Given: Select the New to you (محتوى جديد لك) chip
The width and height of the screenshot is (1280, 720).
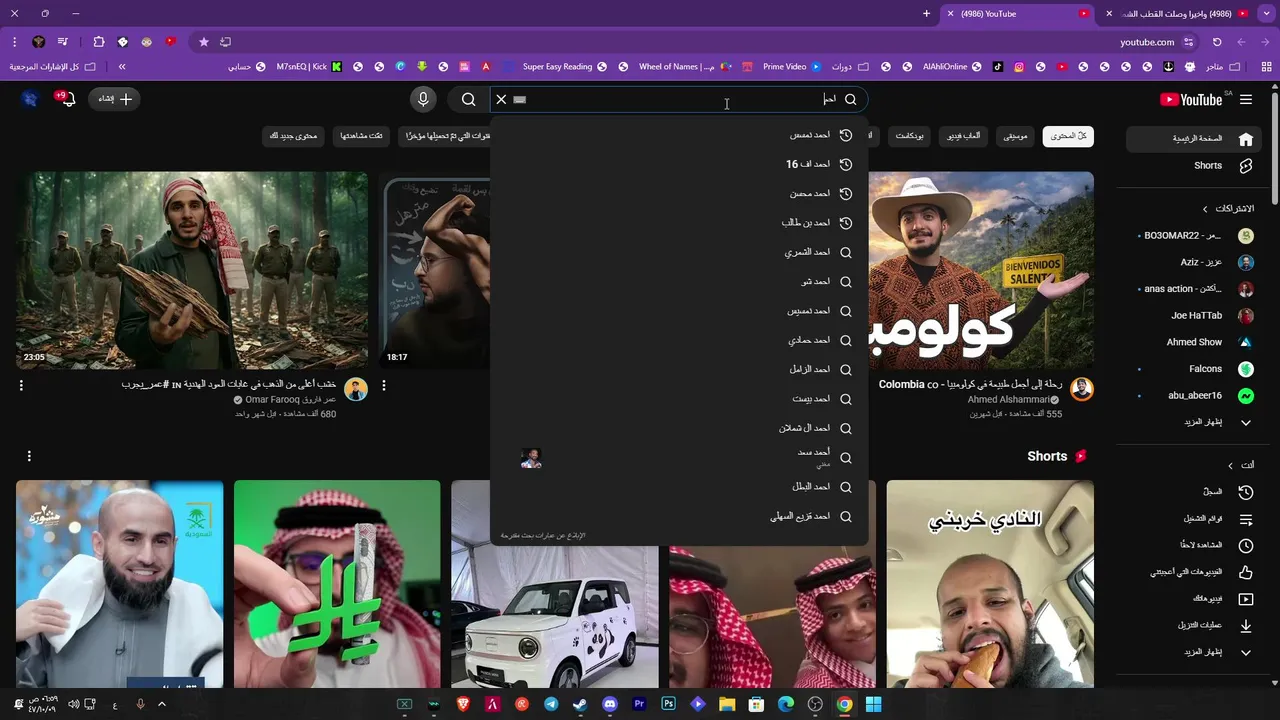Looking at the screenshot, I should [294, 136].
